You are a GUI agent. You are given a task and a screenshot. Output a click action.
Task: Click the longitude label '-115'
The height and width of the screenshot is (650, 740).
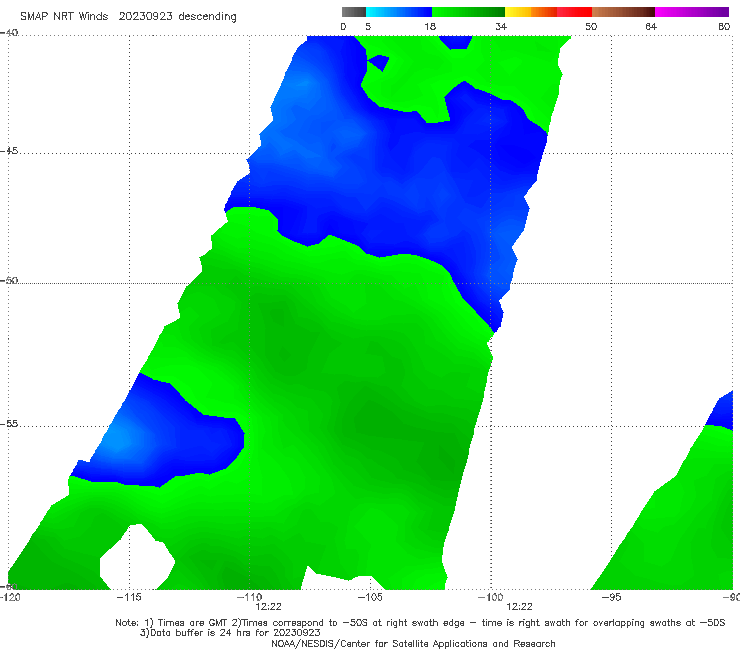click(x=128, y=597)
